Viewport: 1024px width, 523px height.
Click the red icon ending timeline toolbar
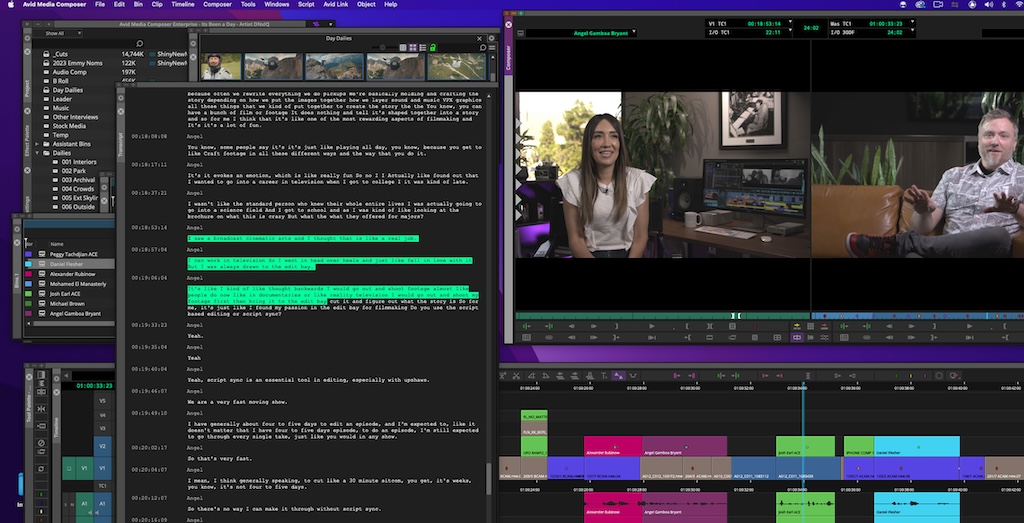(x=954, y=375)
